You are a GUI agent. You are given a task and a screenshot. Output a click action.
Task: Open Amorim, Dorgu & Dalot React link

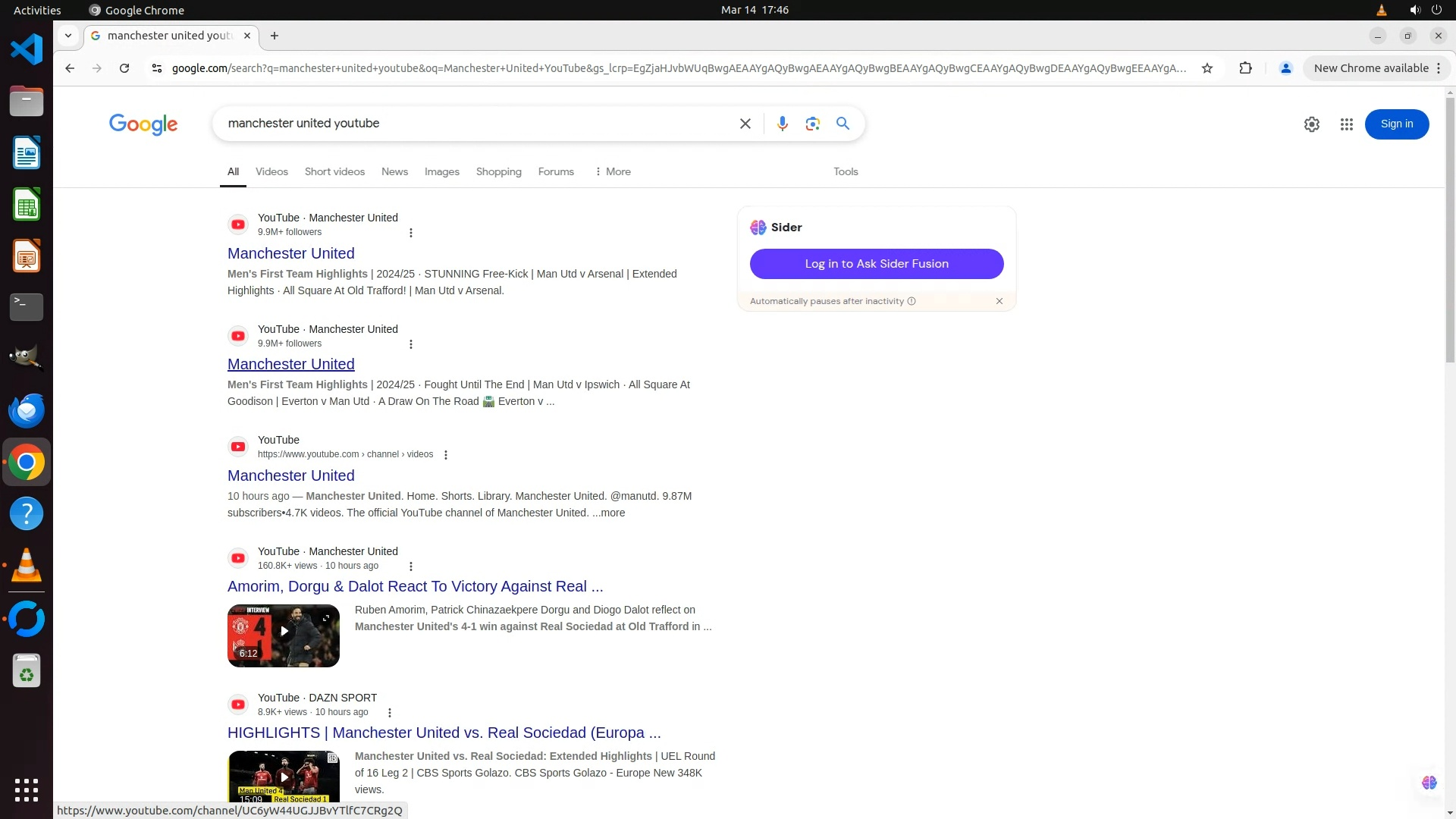click(x=415, y=586)
